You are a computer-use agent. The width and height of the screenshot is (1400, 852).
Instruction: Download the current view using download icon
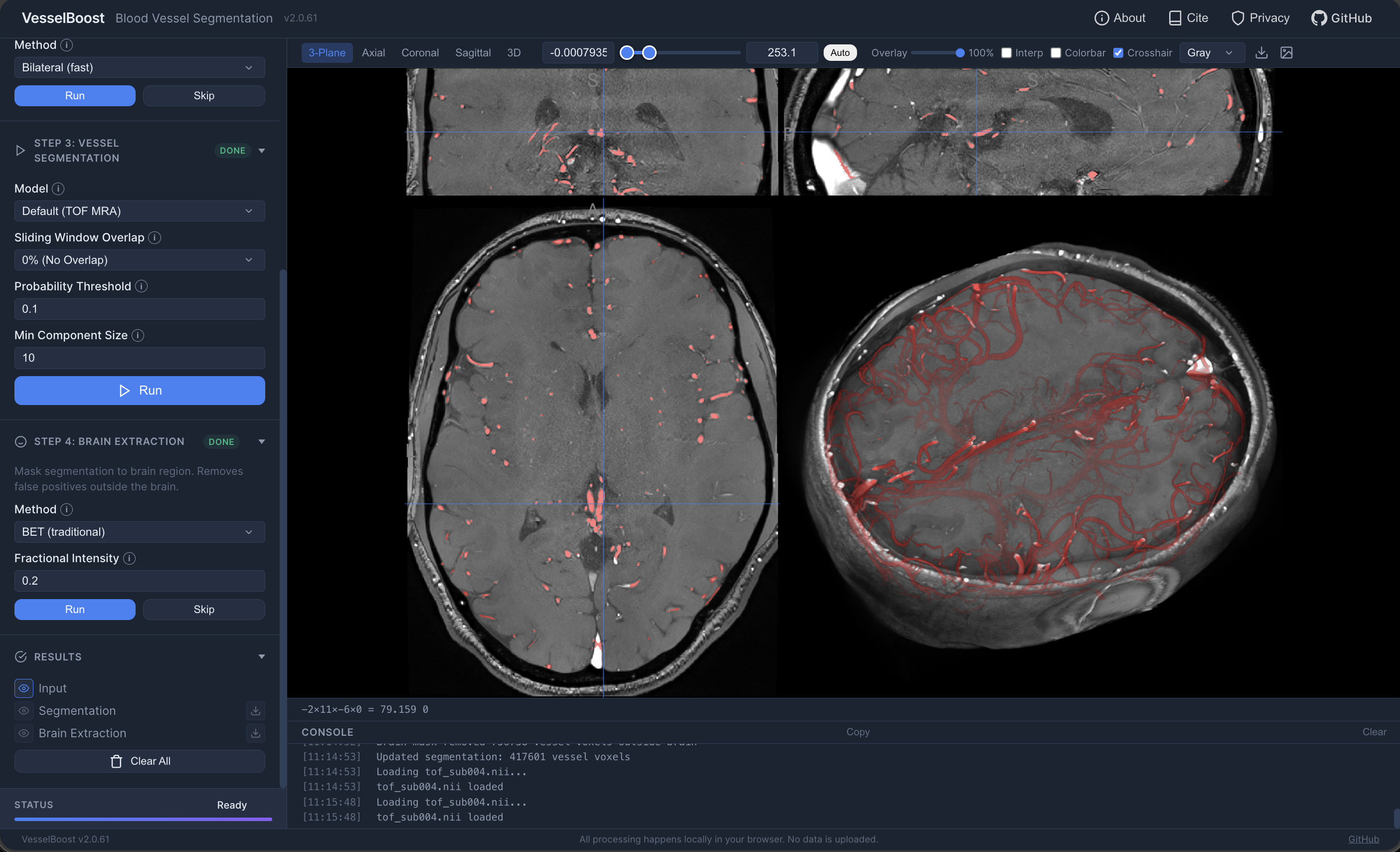(1261, 52)
